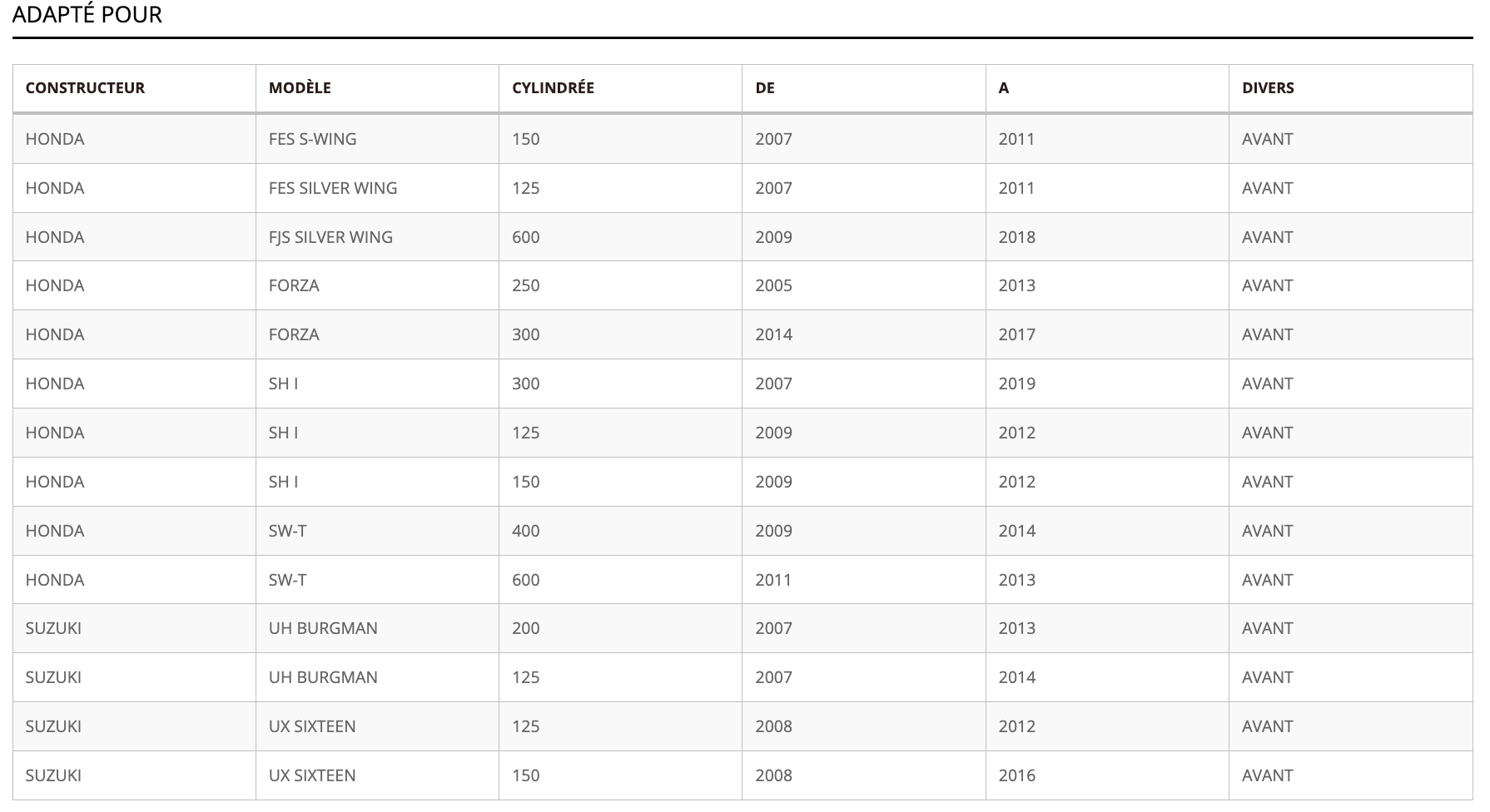
Task: Click the 400 cylindrée cell
Action: click(x=526, y=531)
